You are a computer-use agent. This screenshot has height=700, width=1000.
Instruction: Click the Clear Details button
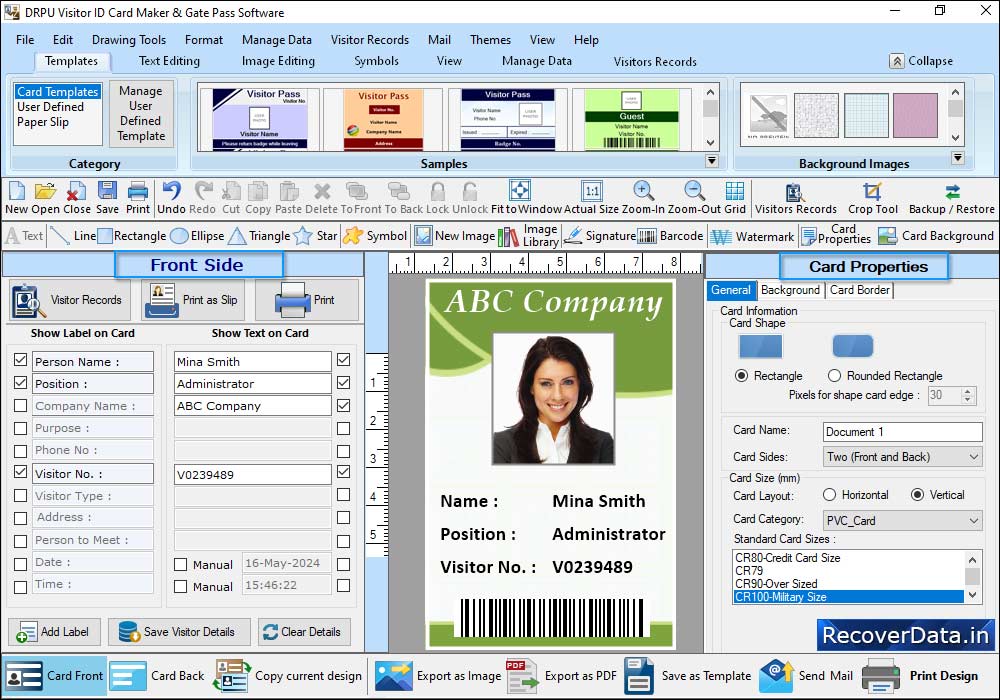pyautogui.click(x=304, y=632)
